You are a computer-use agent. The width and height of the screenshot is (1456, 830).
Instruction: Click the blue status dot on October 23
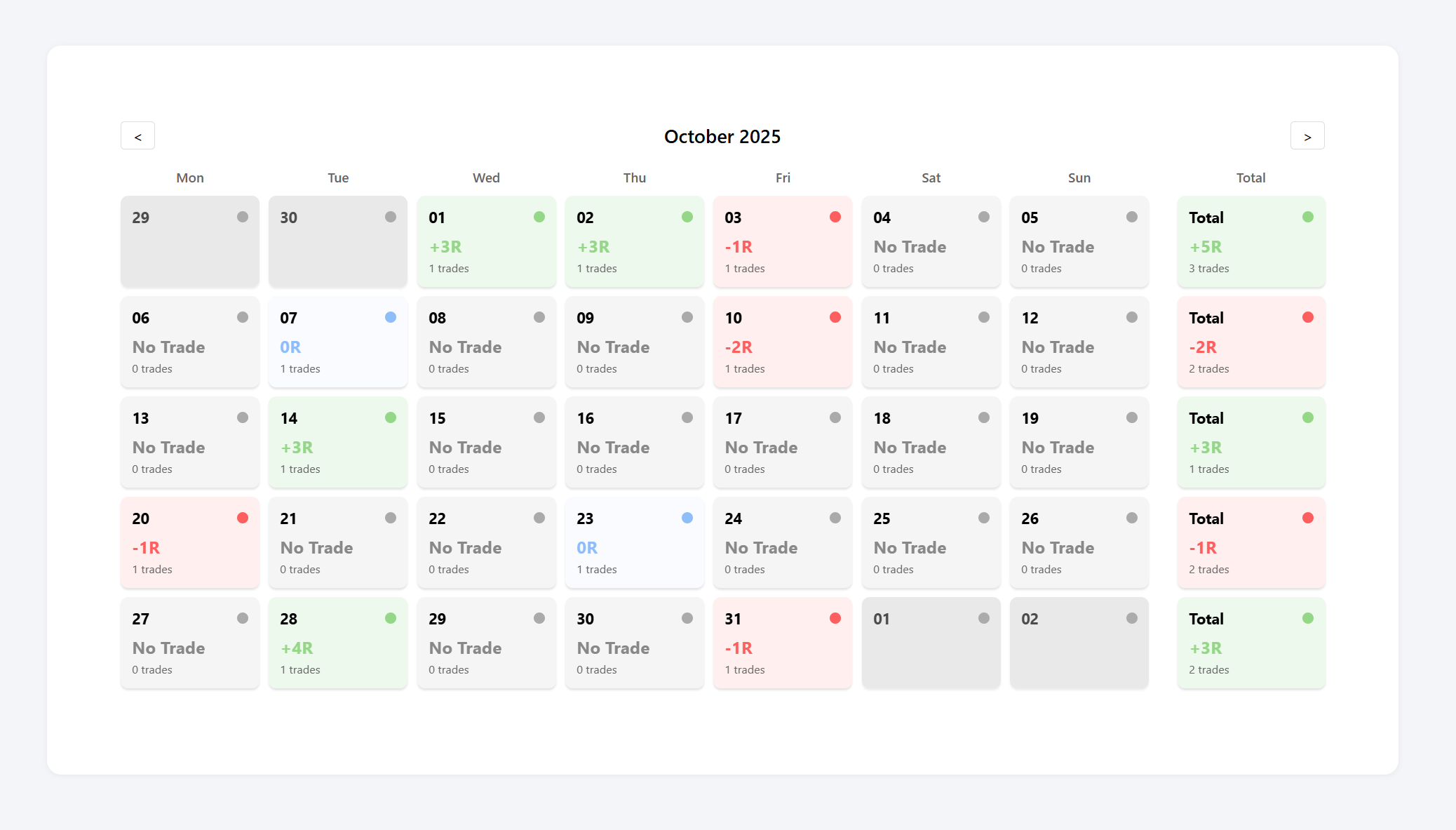687,518
